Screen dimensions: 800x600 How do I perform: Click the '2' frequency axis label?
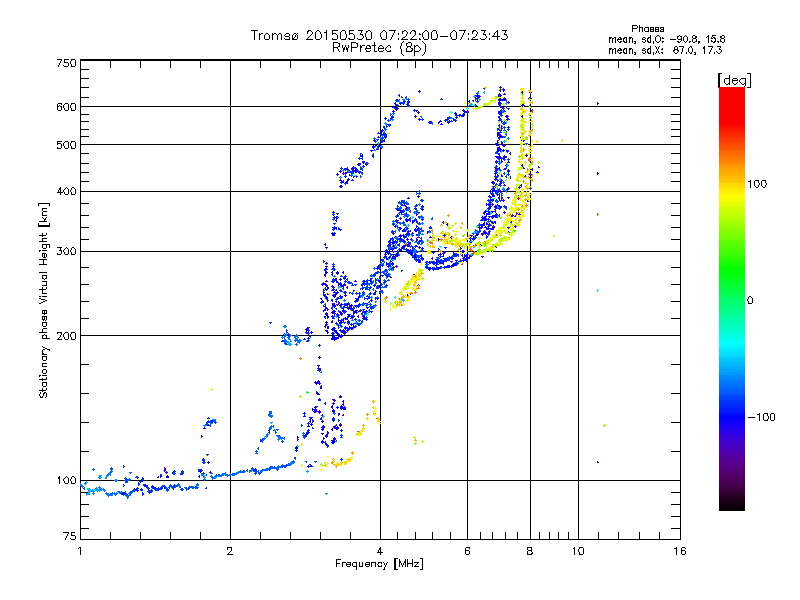[230, 551]
